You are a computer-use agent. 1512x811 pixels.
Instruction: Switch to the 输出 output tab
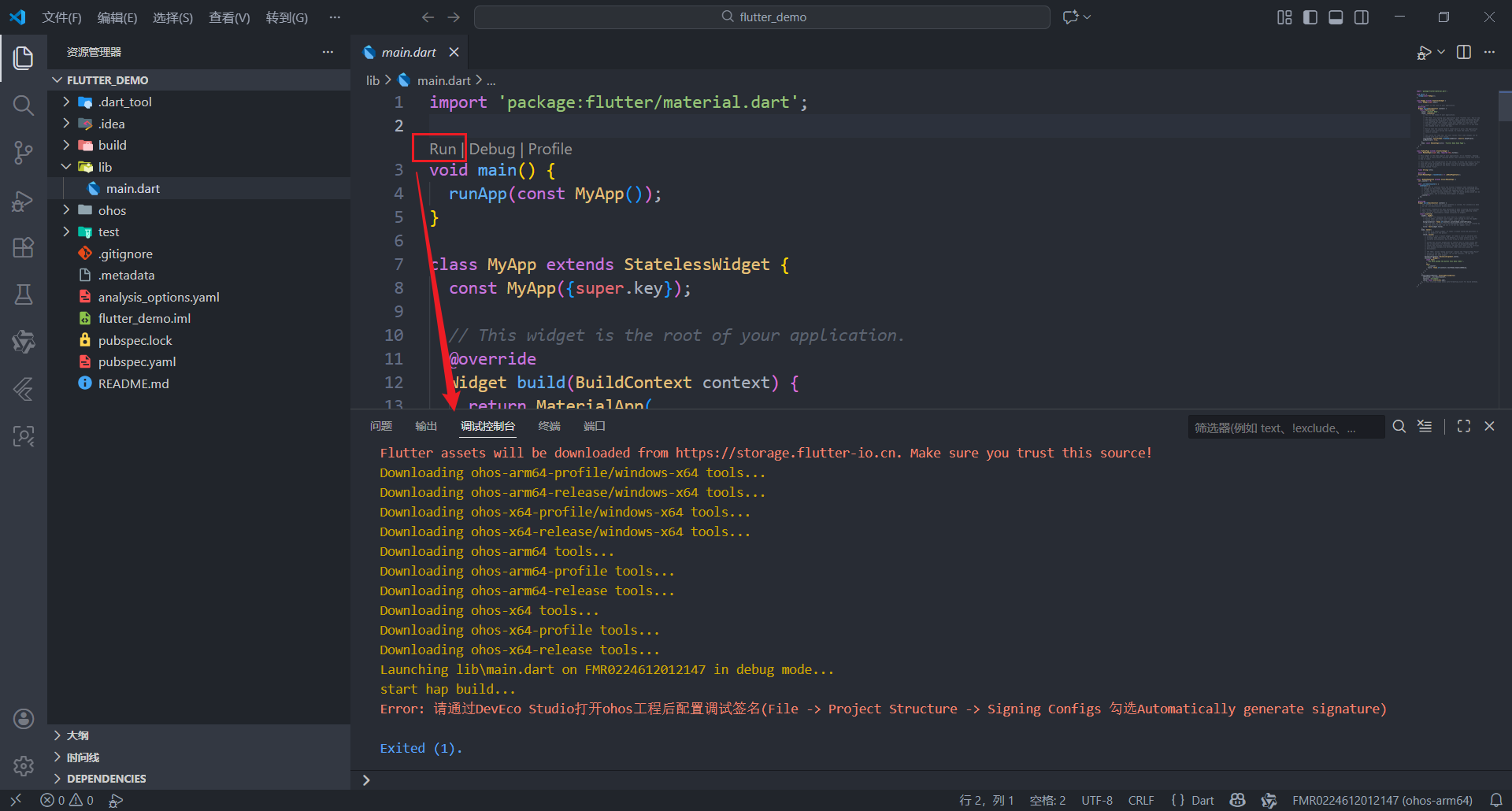coord(426,426)
